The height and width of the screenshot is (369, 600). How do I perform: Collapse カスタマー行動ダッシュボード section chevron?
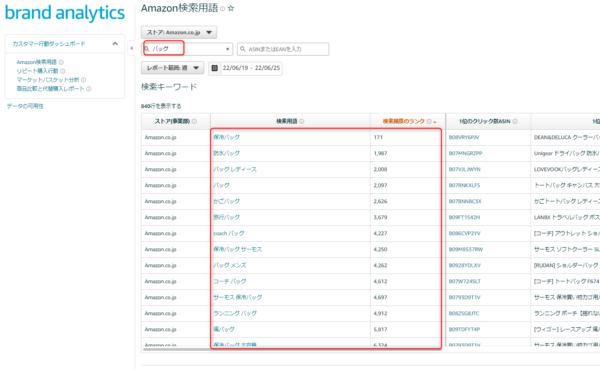115,44
